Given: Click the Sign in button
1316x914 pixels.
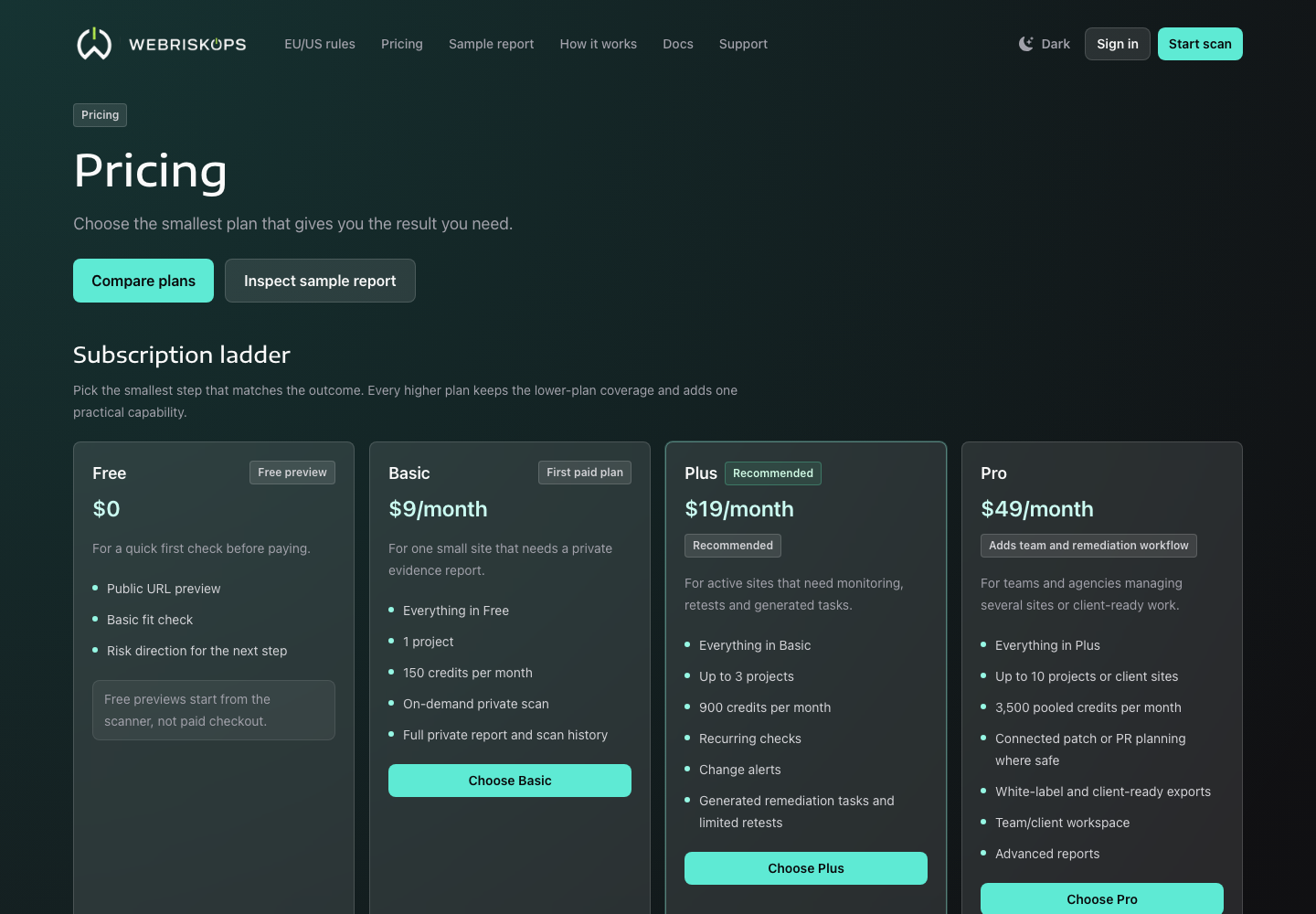Looking at the screenshot, I should tap(1118, 44).
